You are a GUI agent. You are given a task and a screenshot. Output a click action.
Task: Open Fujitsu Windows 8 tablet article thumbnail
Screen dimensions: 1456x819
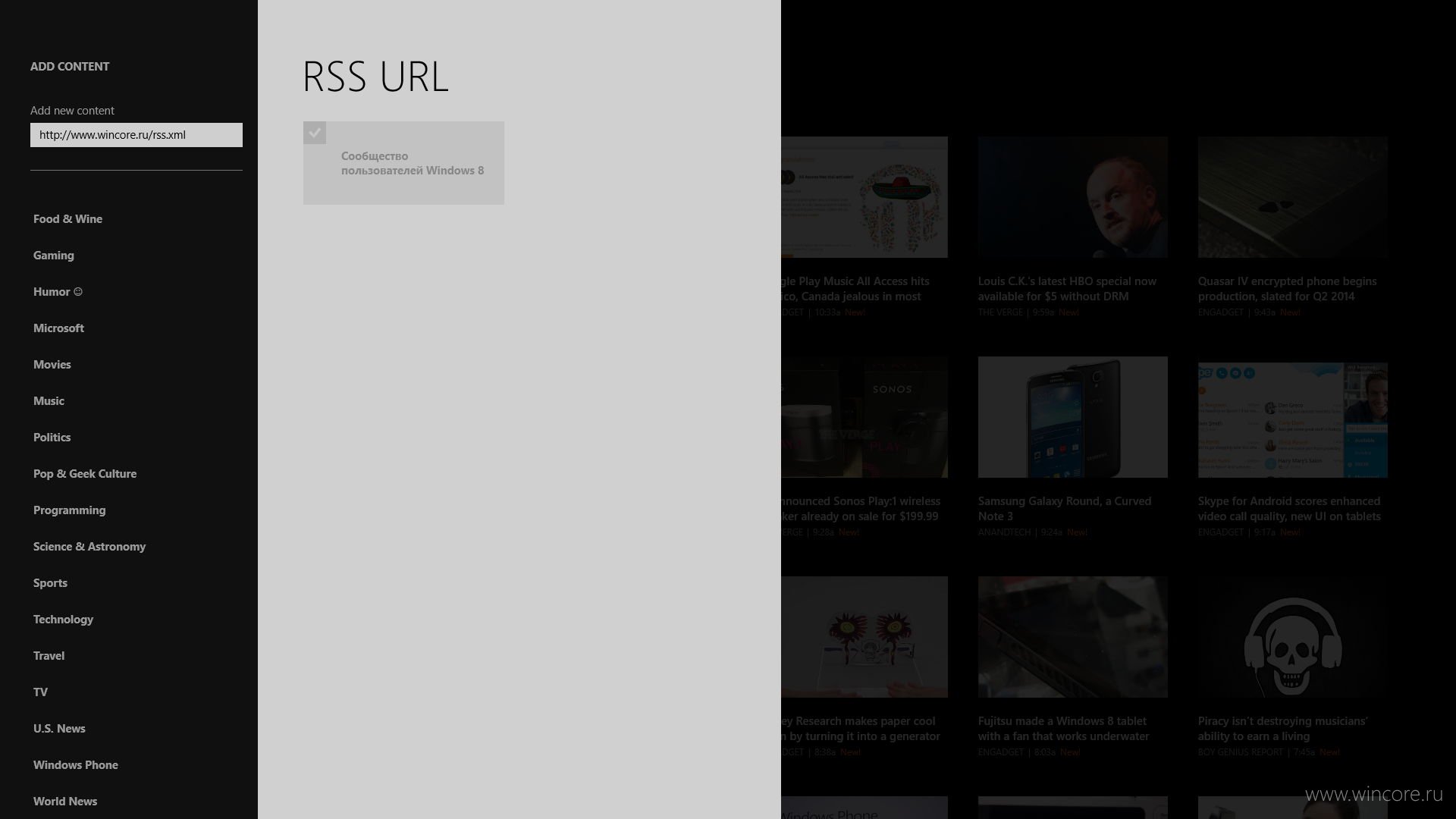click(1073, 637)
